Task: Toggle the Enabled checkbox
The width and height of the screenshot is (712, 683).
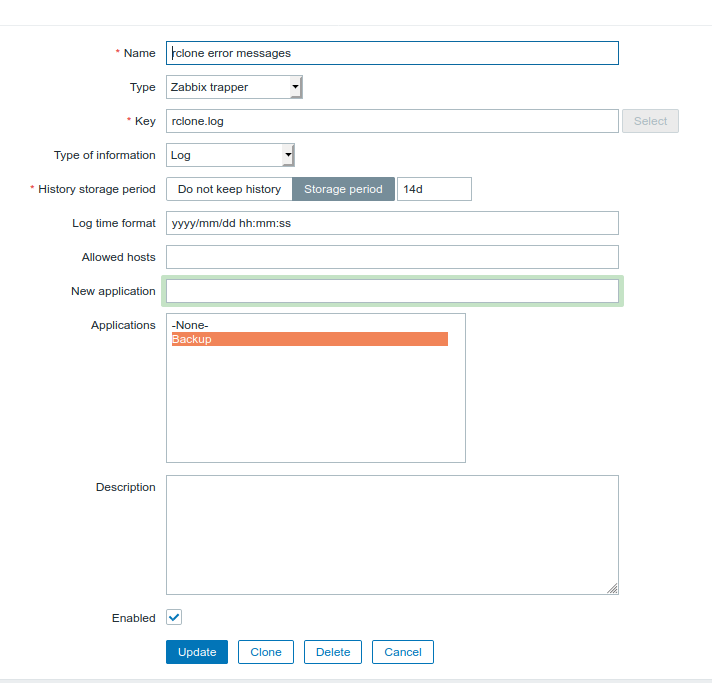Action: pyautogui.click(x=174, y=617)
